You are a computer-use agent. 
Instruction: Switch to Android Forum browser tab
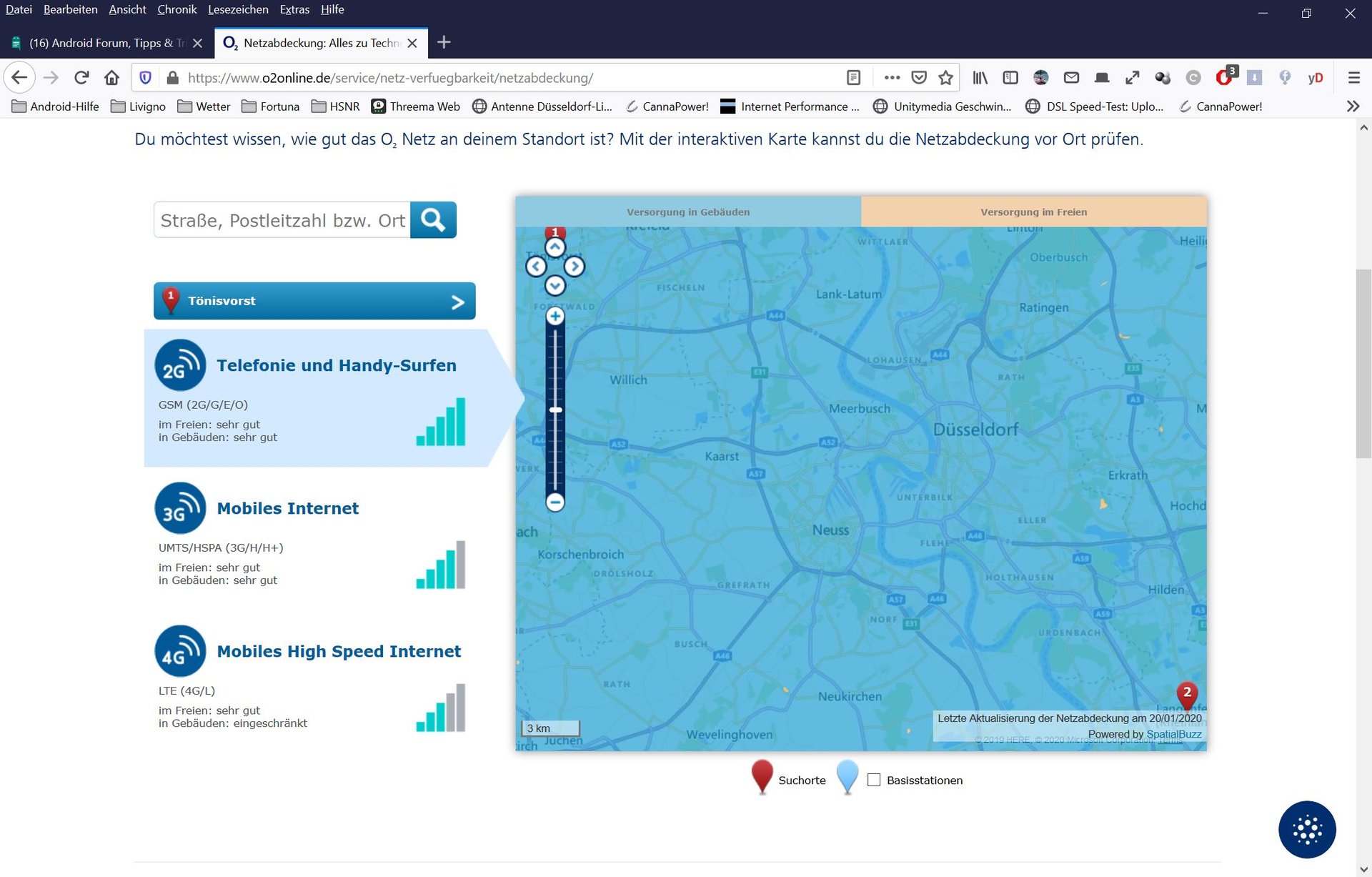pos(107,43)
